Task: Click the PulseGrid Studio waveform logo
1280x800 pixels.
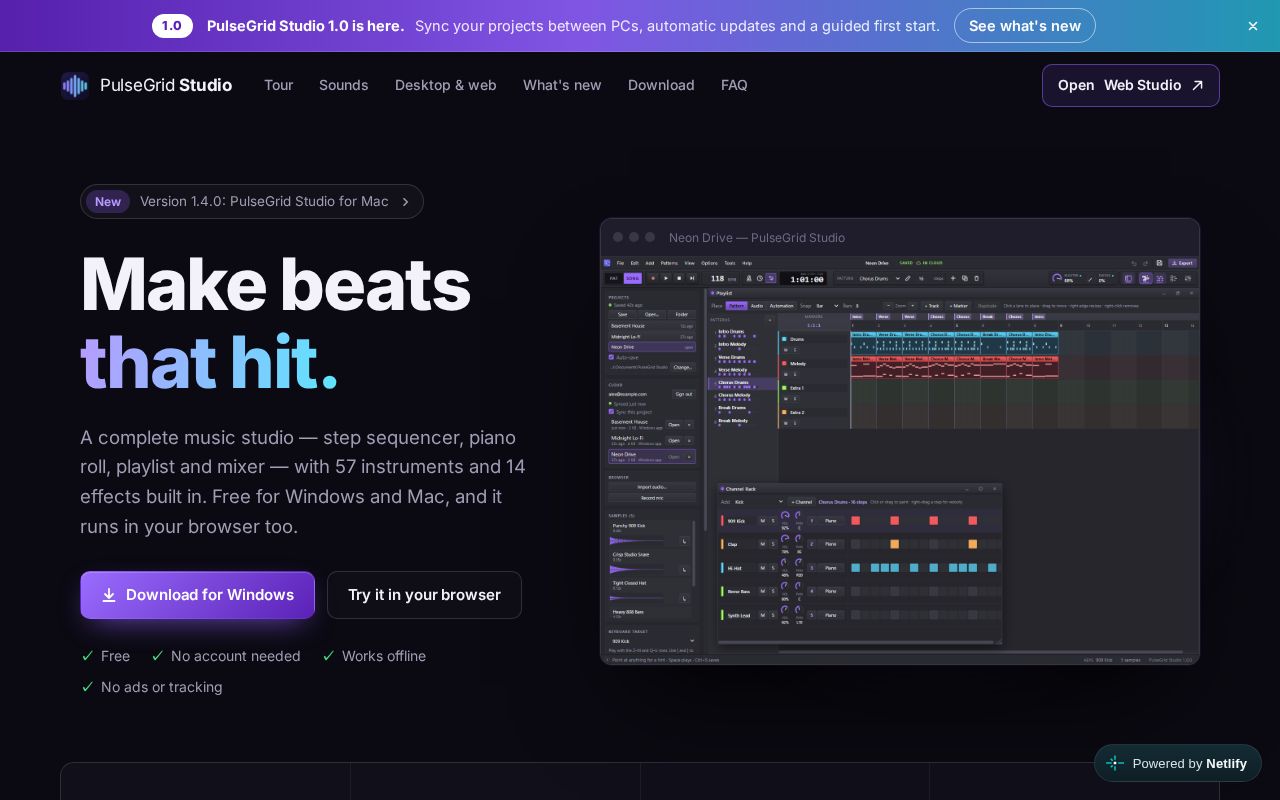Action: 75,86
